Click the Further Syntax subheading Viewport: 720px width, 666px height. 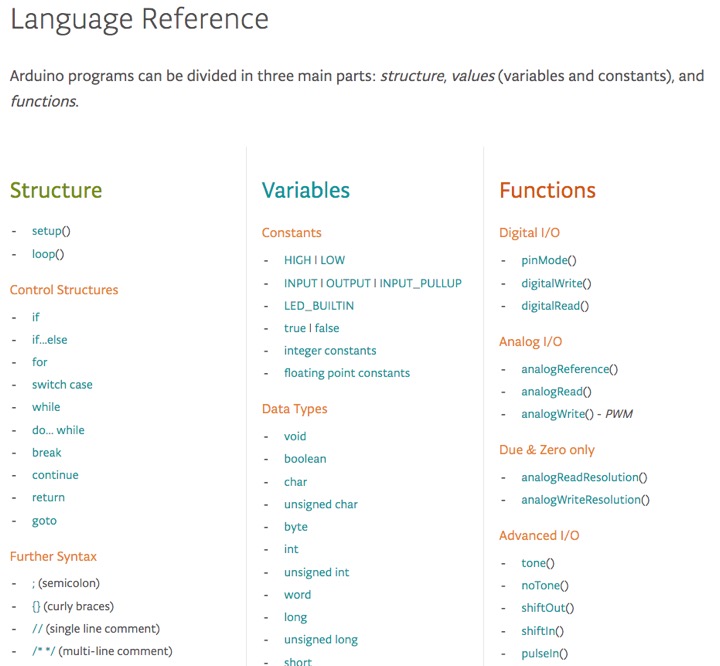click(x=53, y=557)
